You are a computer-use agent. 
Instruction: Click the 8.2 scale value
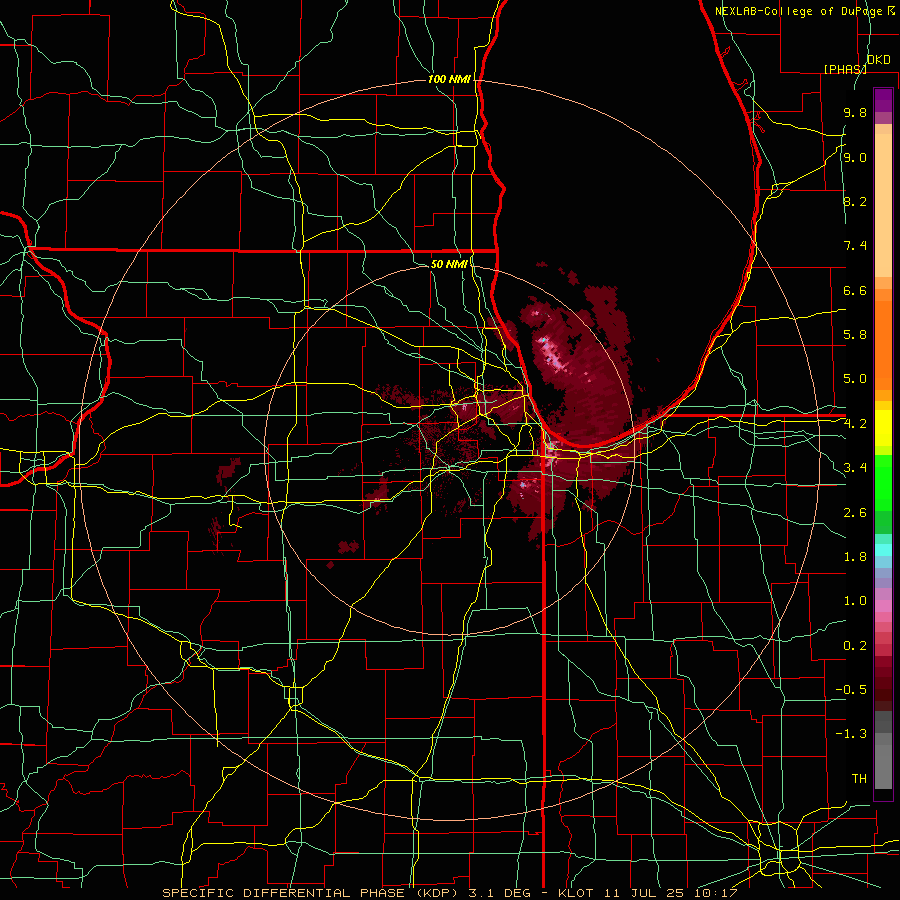point(855,201)
